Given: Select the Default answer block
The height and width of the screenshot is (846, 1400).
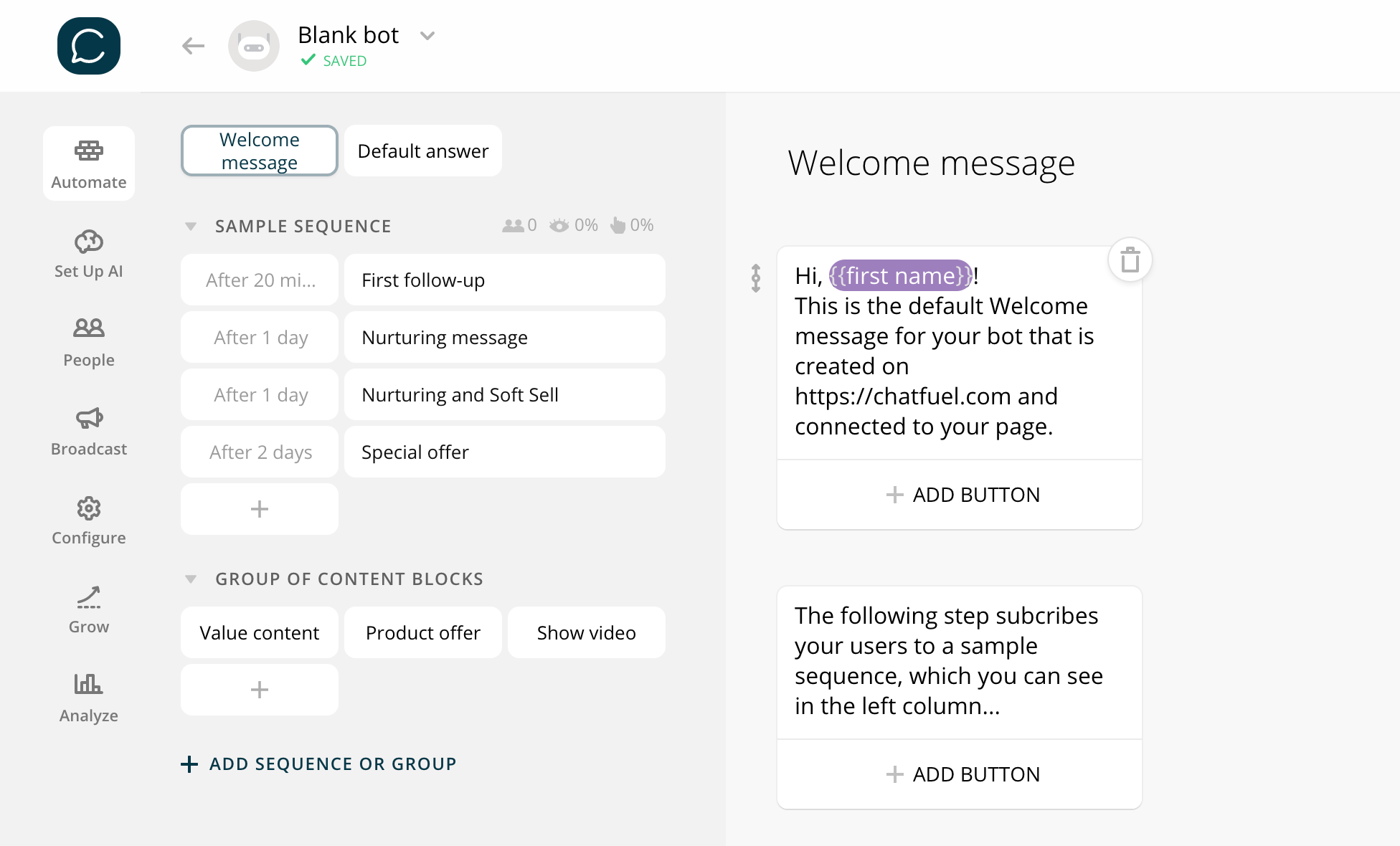Looking at the screenshot, I should (x=423, y=151).
